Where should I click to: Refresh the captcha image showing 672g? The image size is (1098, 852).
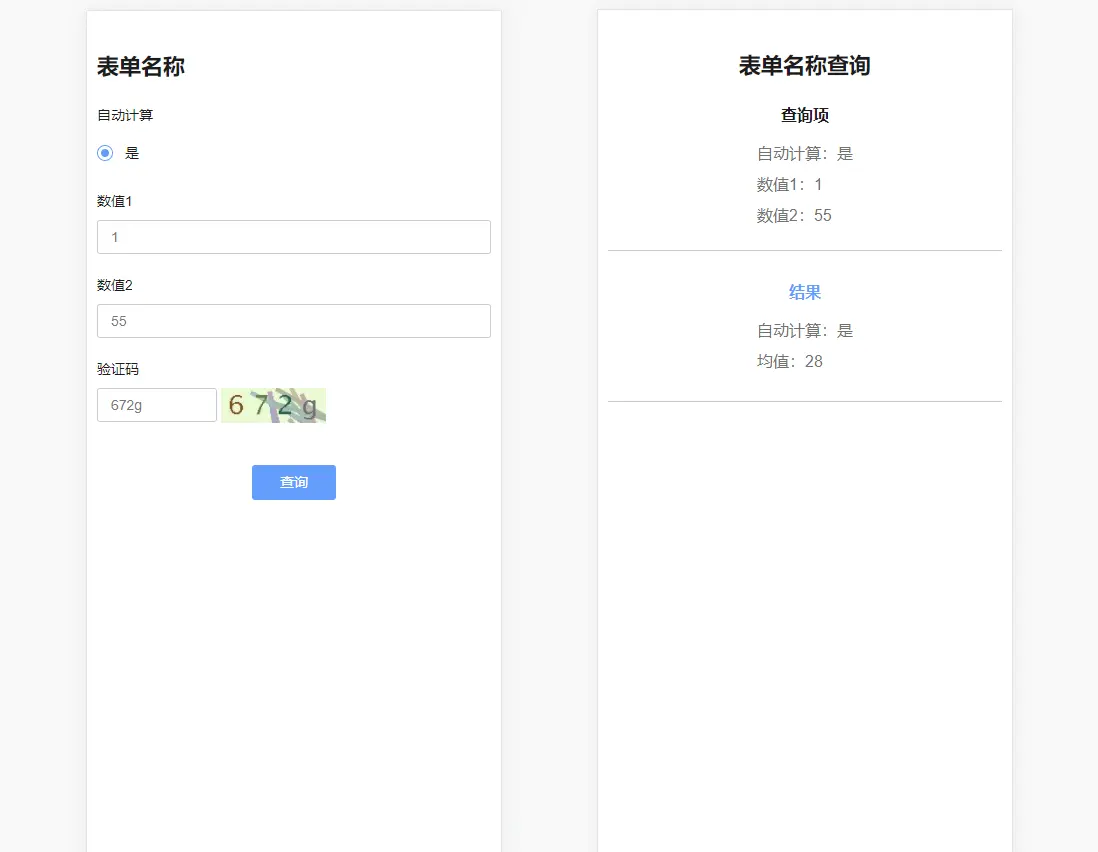pos(273,405)
